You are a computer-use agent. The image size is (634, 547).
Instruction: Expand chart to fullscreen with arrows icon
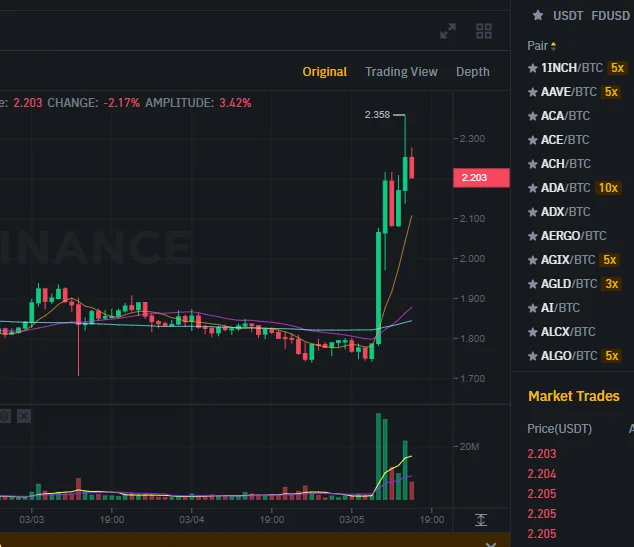coord(448,31)
